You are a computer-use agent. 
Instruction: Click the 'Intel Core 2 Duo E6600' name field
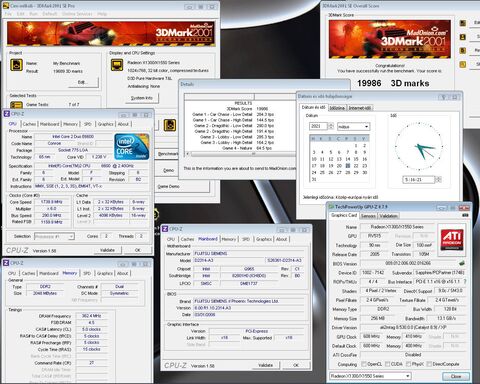tap(73, 137)
